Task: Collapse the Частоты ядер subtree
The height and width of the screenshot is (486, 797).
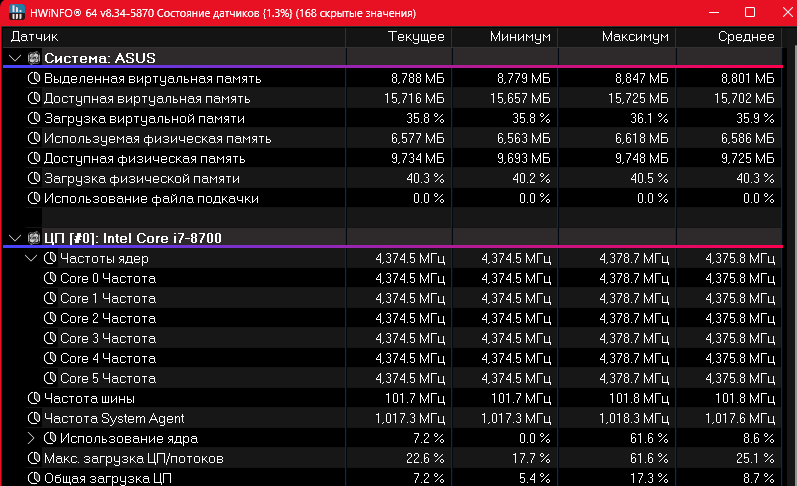Action: coord(30,258)
